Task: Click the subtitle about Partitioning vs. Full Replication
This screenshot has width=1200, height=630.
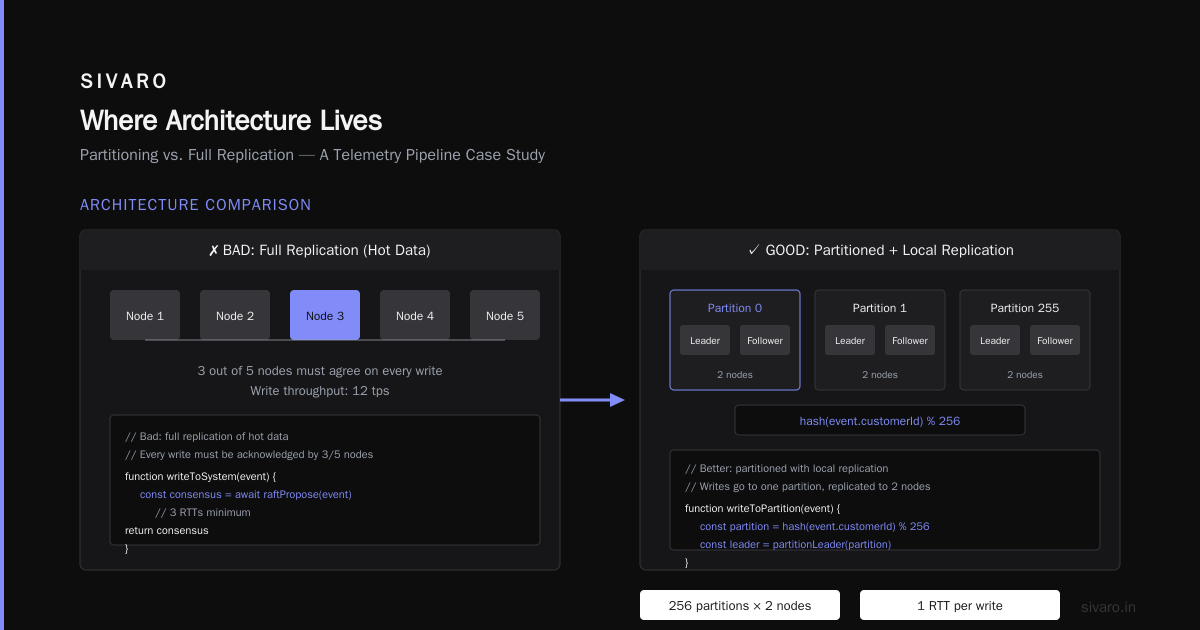Action: click(x=312, y=155)
